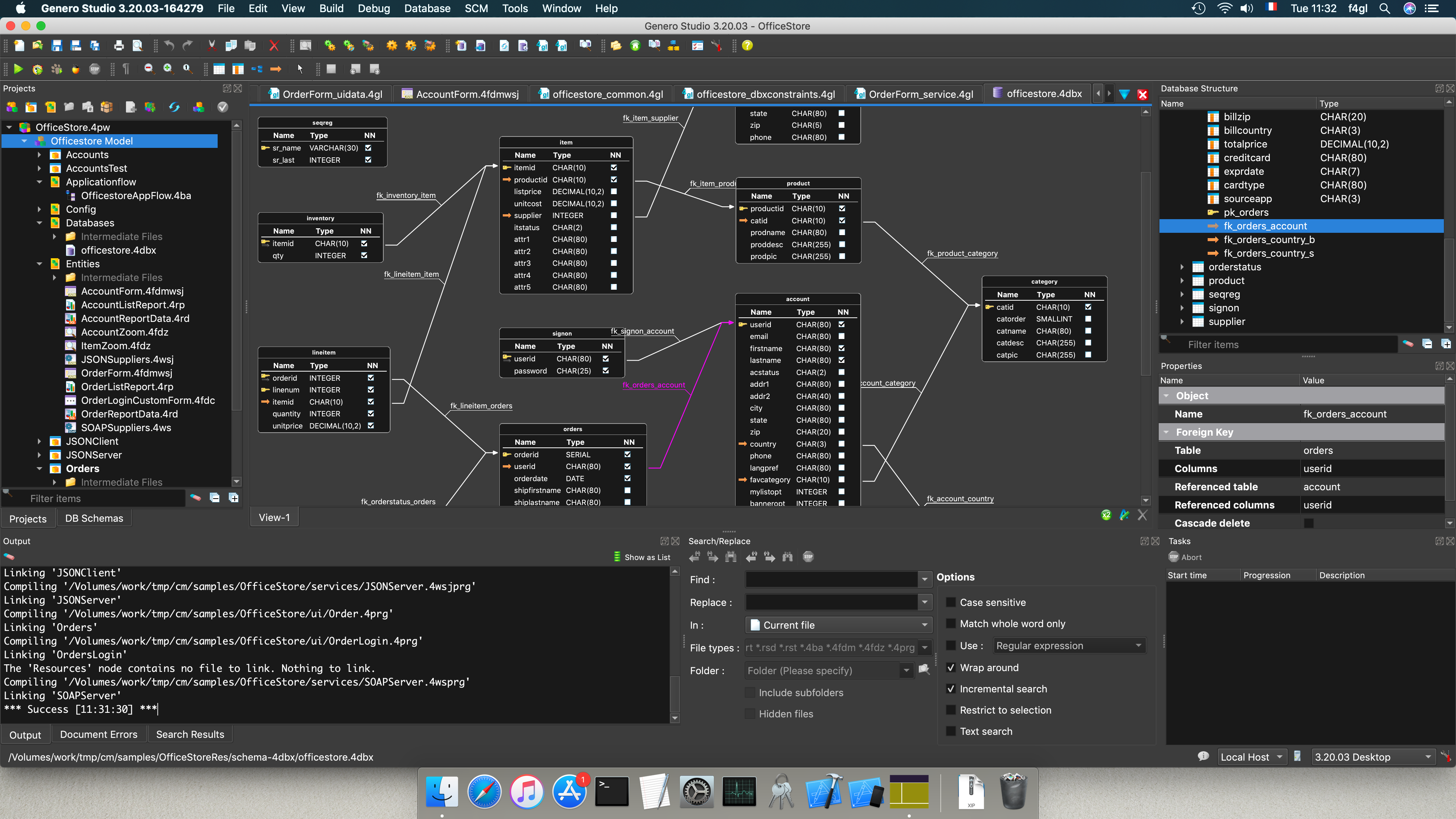Open the Document Errors tab
This screenshot has height=819, width=1456.
point(99,734)
